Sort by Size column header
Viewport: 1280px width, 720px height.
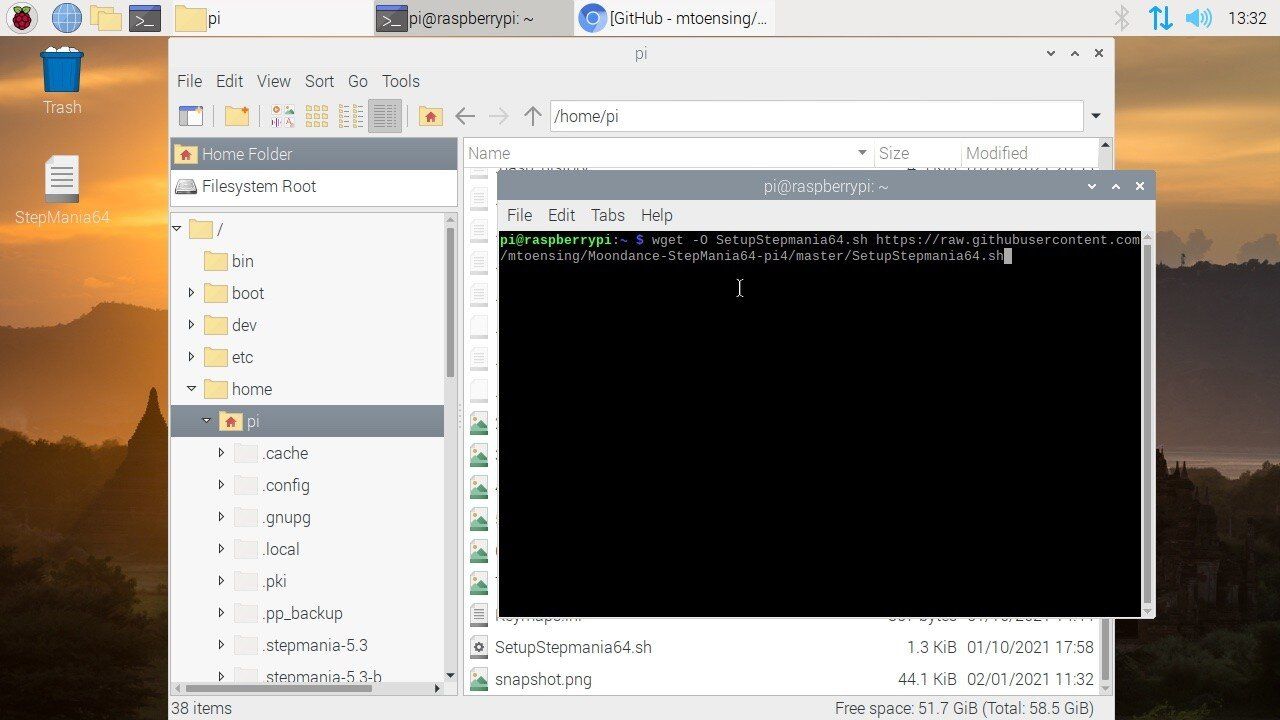point(916,153)
